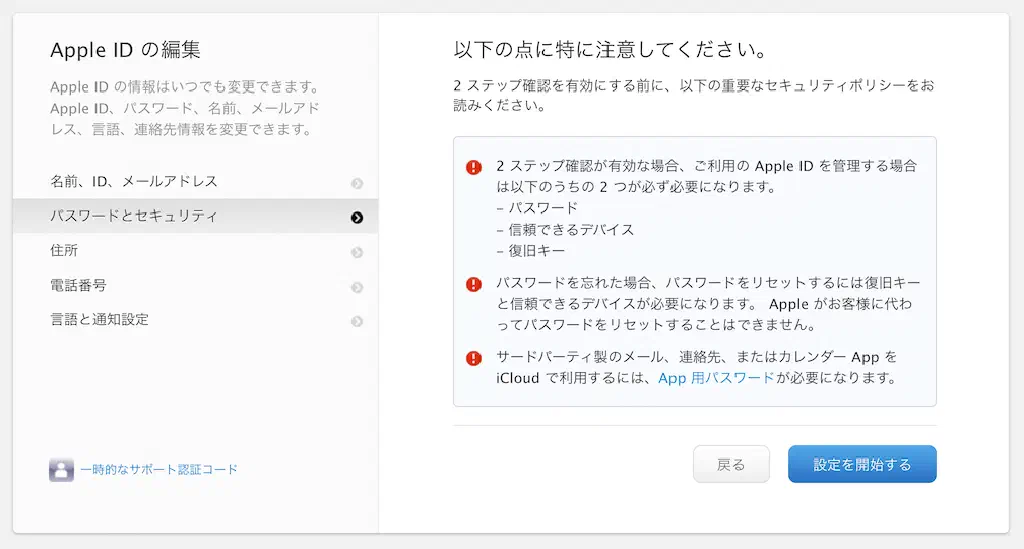
Task: Select パスワードとセキュリティ in the sidebar
Action: 134,216
